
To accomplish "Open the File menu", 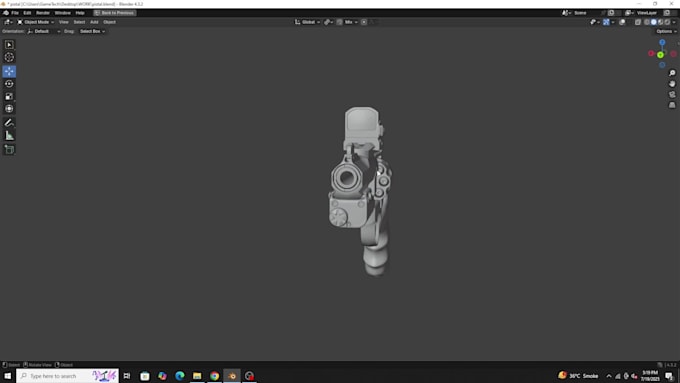I will click(x=15, y=13).
